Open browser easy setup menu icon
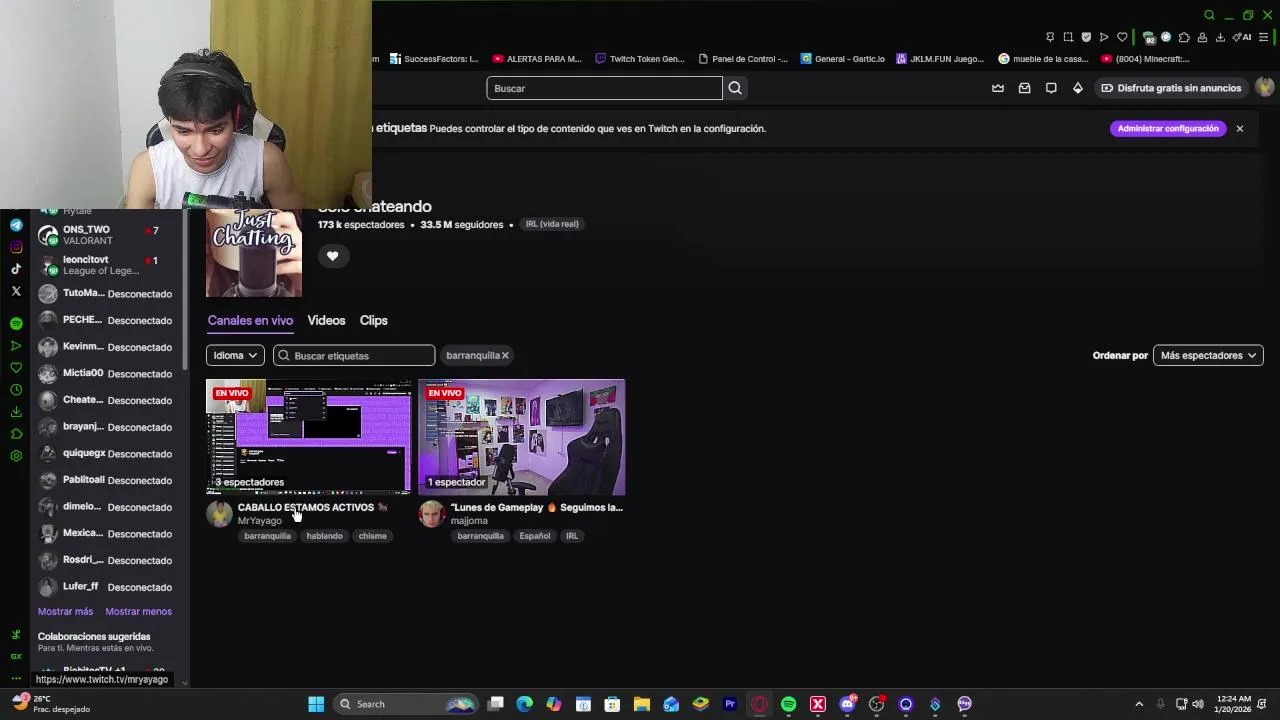Viewport: 1280px width, 720px height. point(1264,37)
